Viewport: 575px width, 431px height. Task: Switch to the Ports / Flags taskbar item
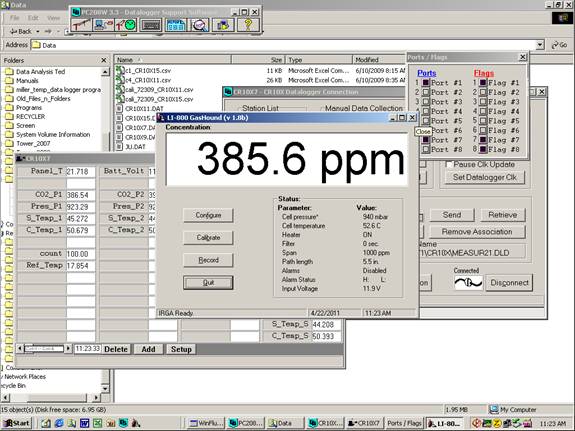tap(404, 423)
